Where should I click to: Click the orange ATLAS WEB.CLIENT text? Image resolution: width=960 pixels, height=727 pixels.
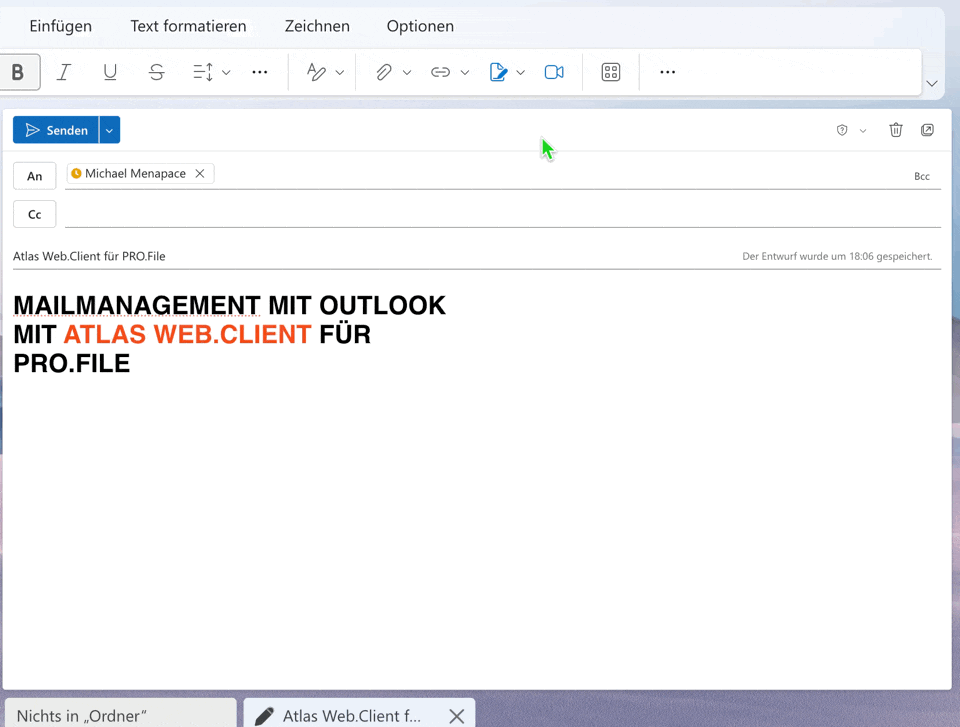click(187, 334)
